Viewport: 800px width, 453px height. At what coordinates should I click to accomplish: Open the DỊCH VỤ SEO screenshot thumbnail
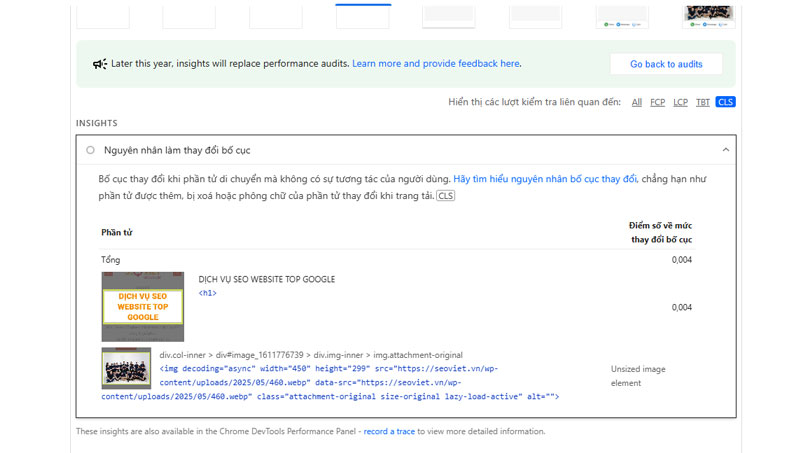pyautogui.click(x=143, y=307)
